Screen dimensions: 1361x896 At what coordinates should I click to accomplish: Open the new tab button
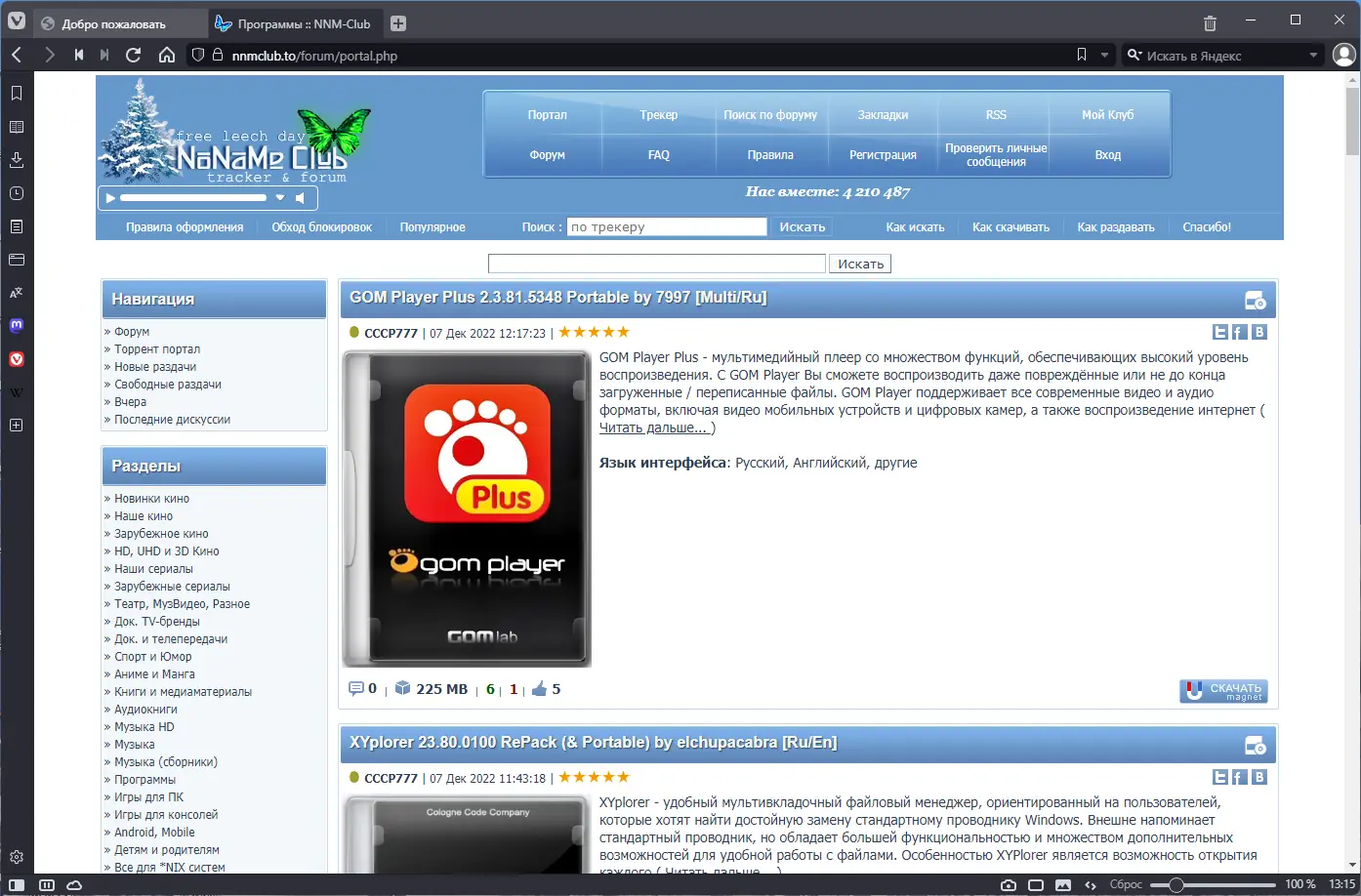click(x=398, y=23)
